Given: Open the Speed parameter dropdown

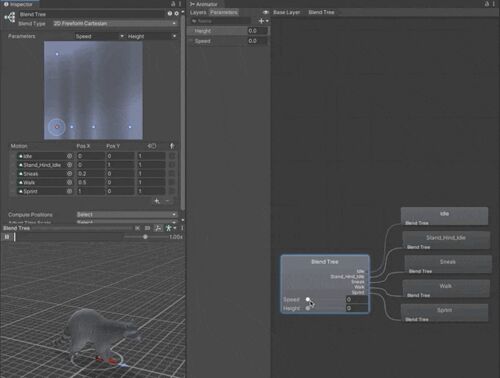Looking at the screenshot, I should coord(99,36).
